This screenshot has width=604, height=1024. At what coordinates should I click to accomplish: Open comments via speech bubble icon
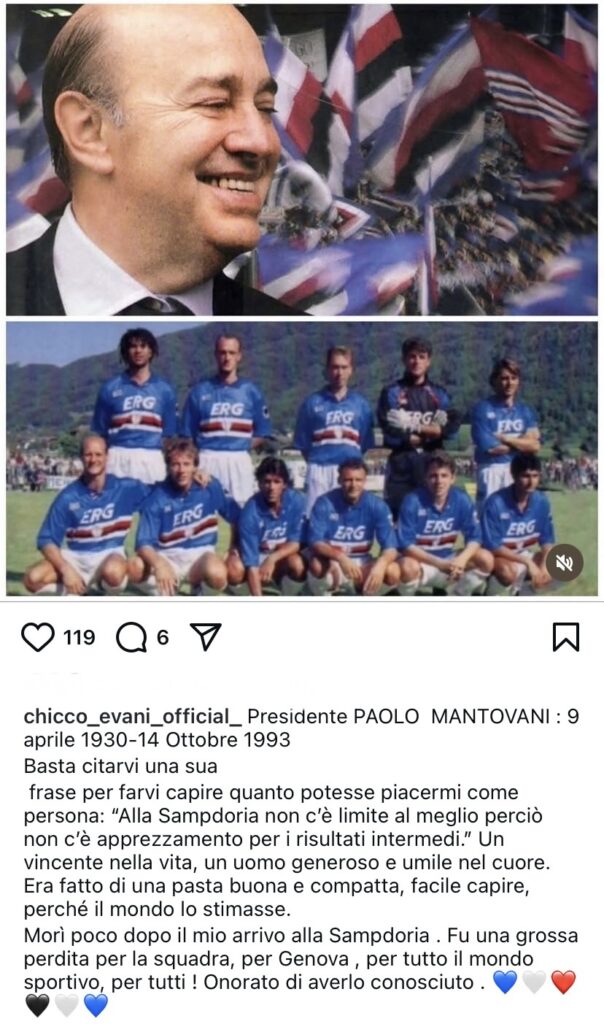[131, 637]
